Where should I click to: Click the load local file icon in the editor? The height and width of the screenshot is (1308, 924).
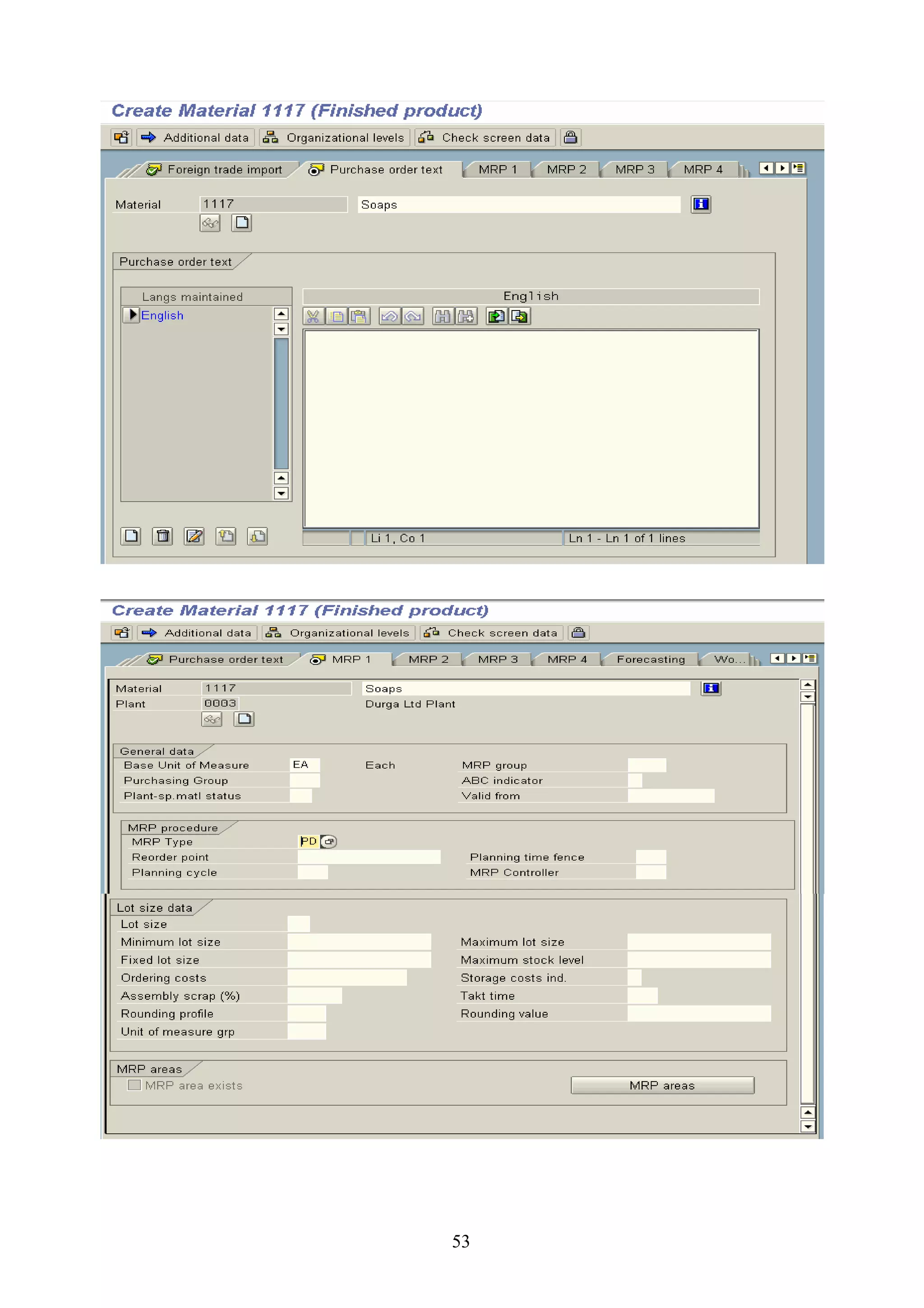[x=496, y=316]
